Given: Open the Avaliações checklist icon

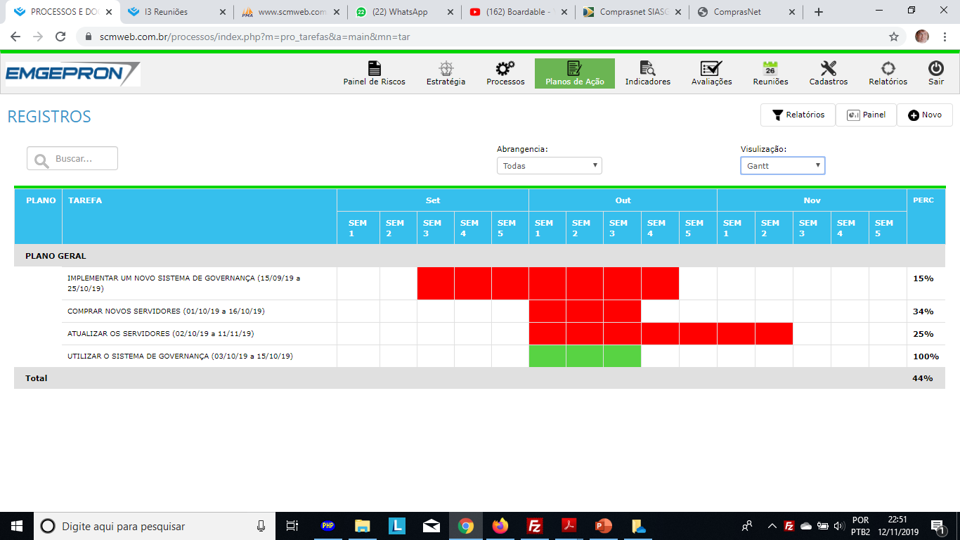Looking at the screenshot, I should click(x=711, y=73).
